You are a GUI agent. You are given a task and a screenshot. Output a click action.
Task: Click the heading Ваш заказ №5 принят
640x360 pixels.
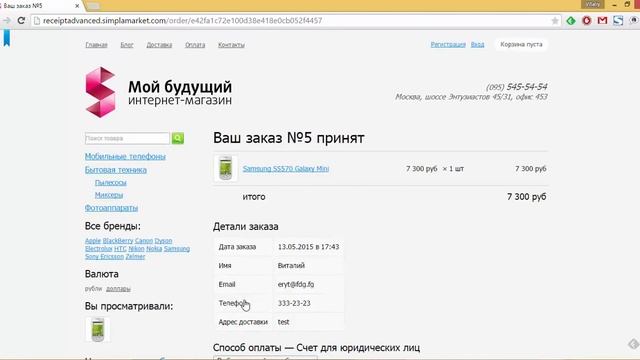click(x=289, y=138)
